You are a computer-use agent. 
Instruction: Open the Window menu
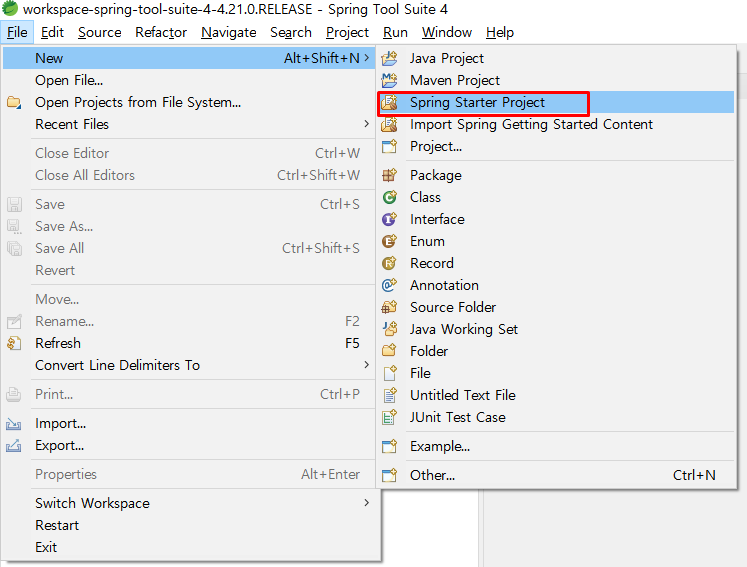[447, 32]
